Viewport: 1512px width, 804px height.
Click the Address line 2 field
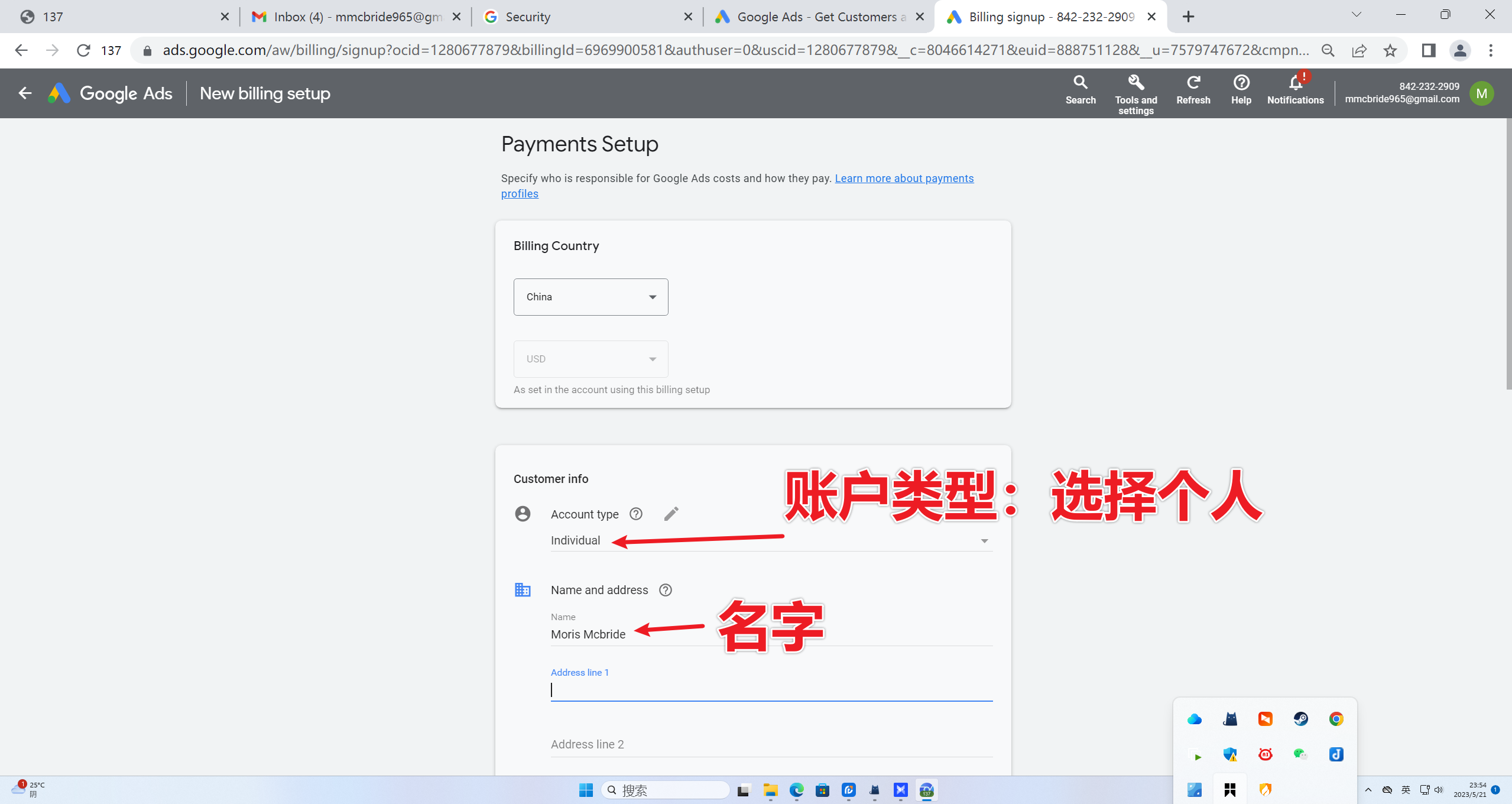pos(771,744)
